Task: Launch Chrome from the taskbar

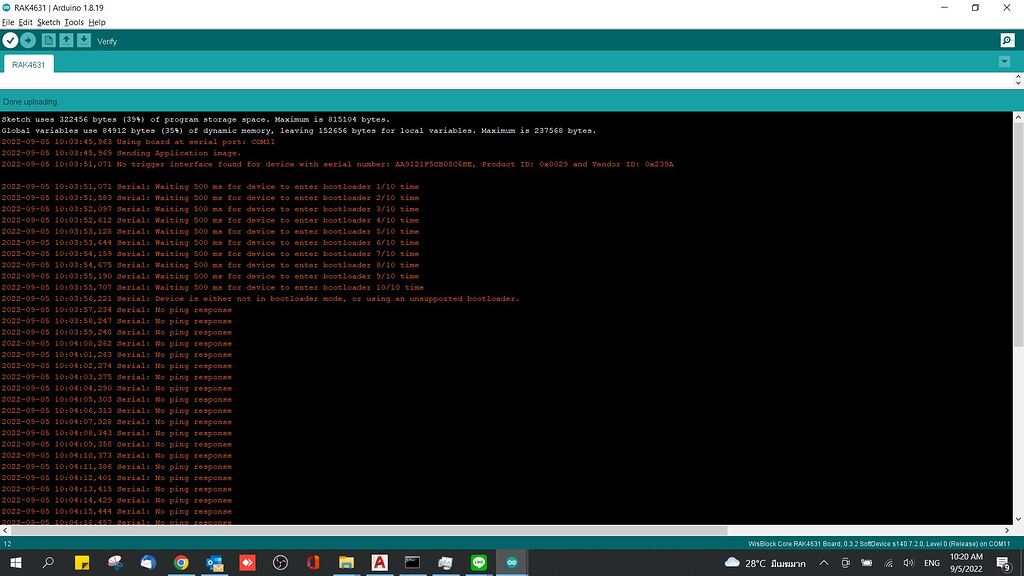Action: click(180, 562)
